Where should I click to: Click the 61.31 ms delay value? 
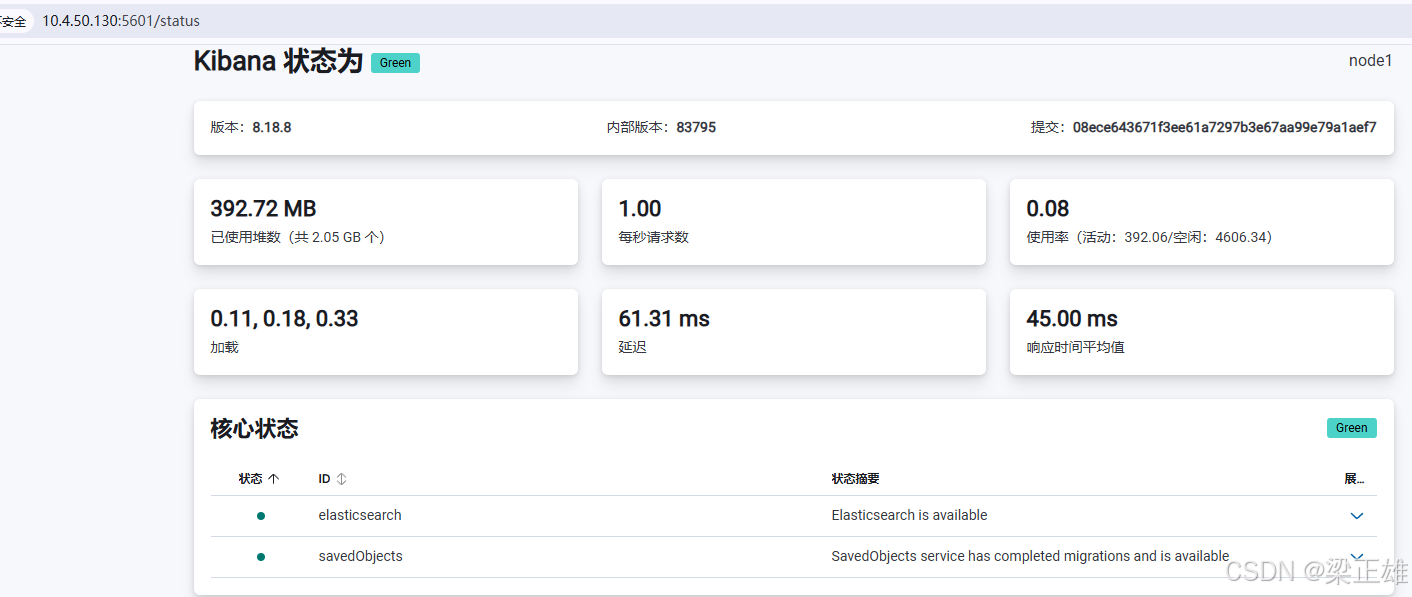(x=664, y=319)
